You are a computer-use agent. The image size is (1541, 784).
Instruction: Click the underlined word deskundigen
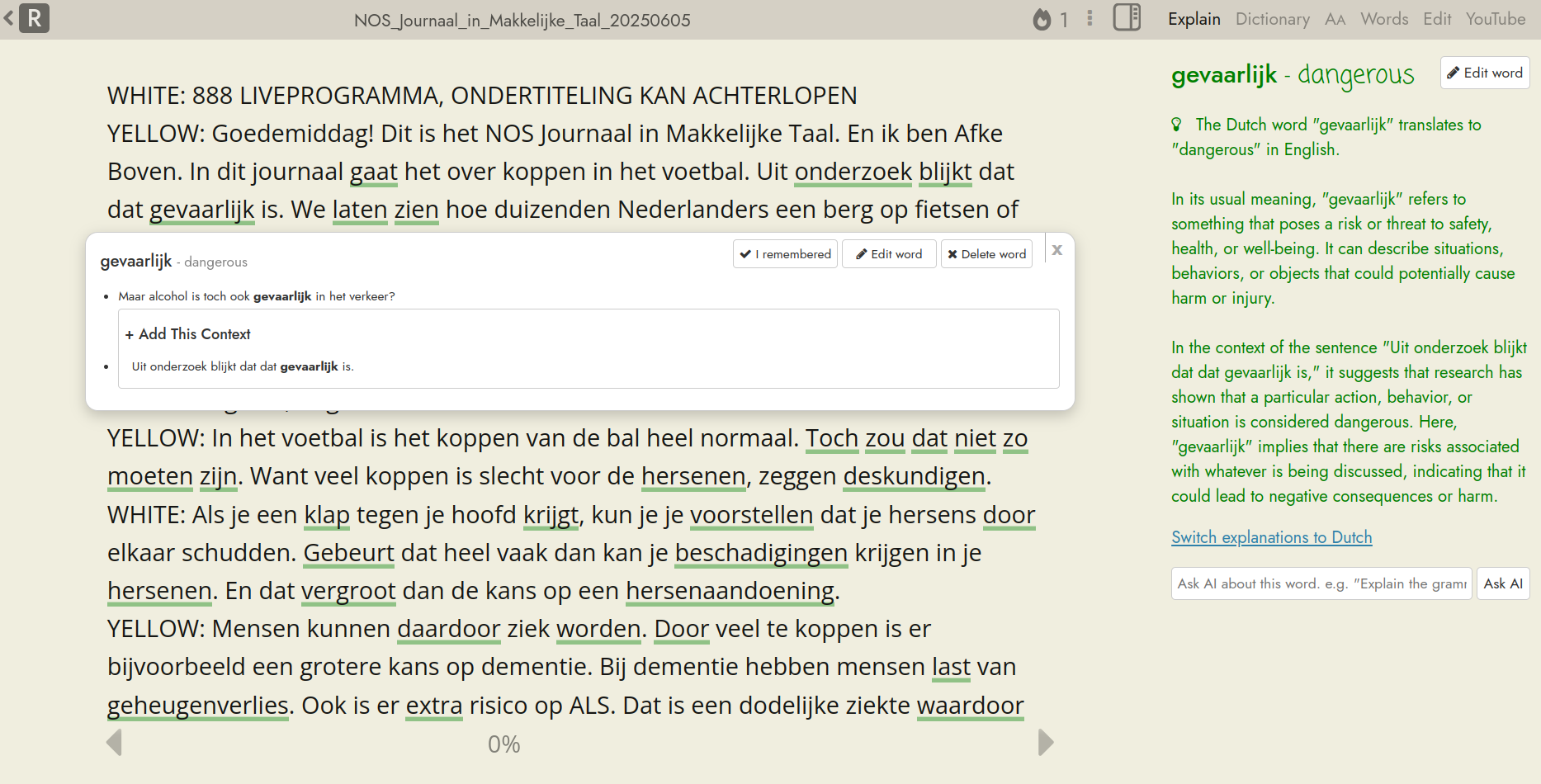(915, 476)
